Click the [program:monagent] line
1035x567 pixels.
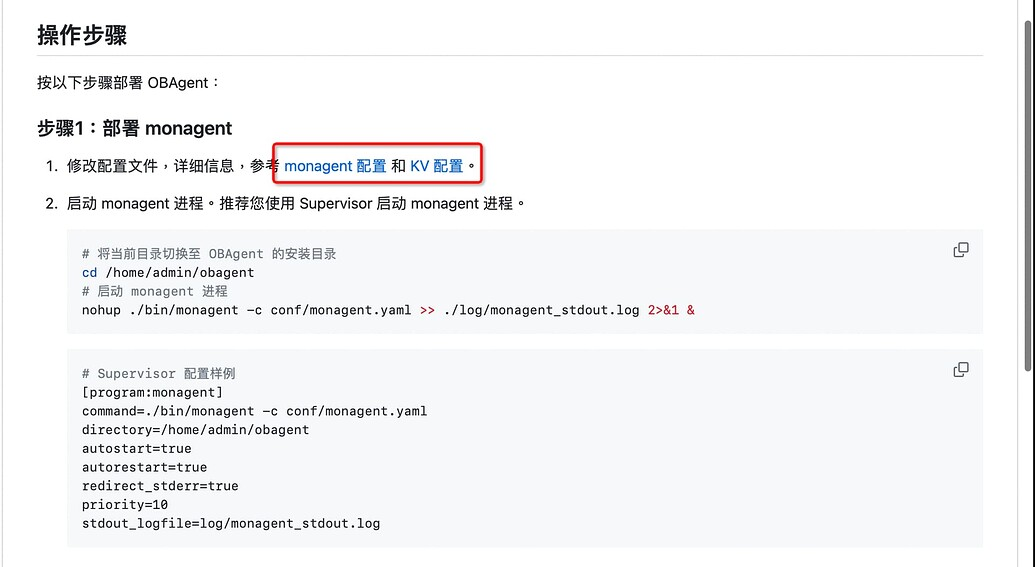pos(152,393)
